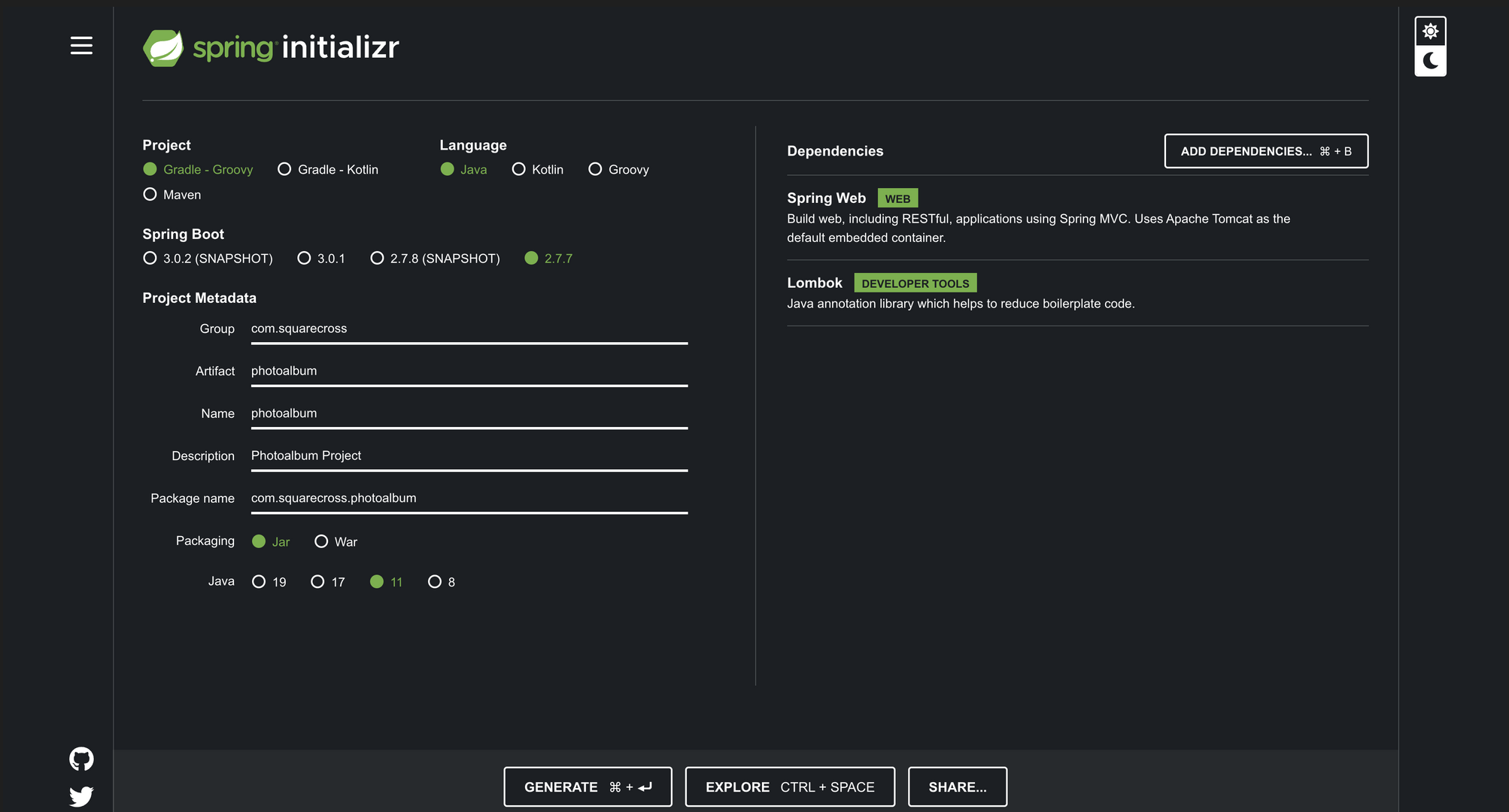
Task: Click the DEVELOPER TOOLS category tag
Action: click(x=915, y=283)
